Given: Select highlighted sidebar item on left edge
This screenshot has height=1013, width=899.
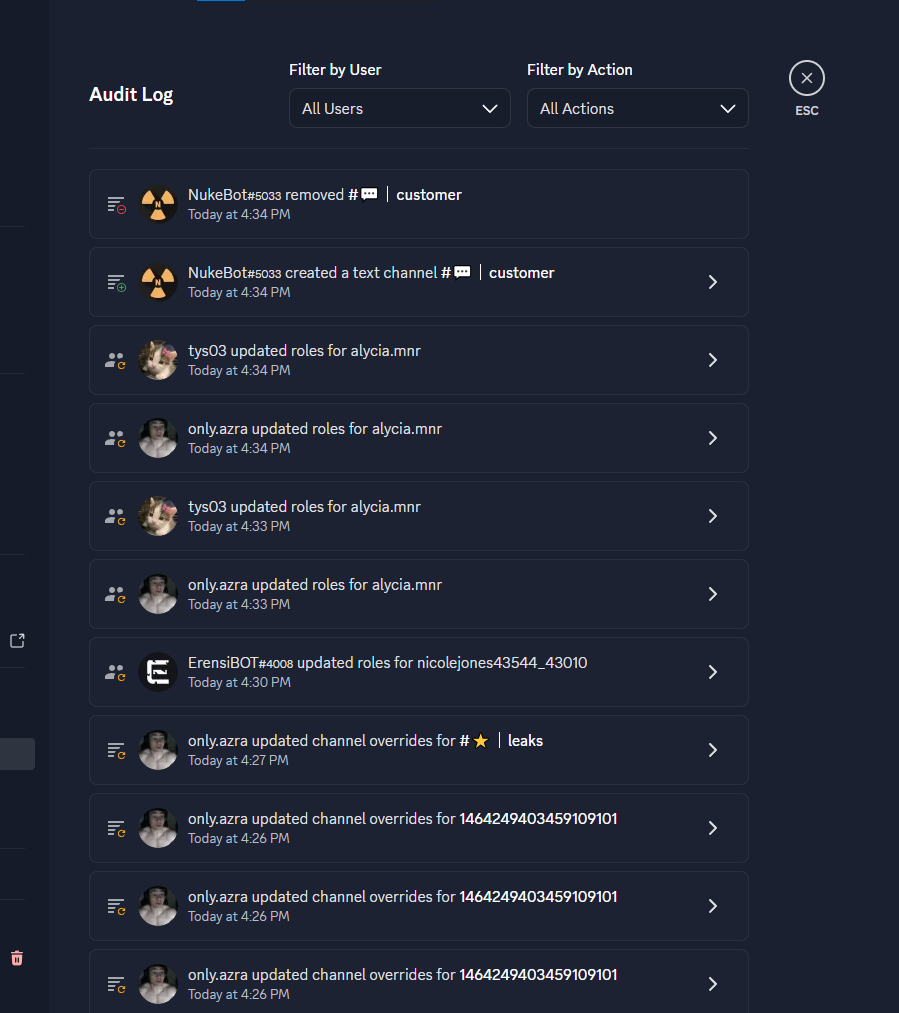Looking at the screenshot, I should pos(17,754).
